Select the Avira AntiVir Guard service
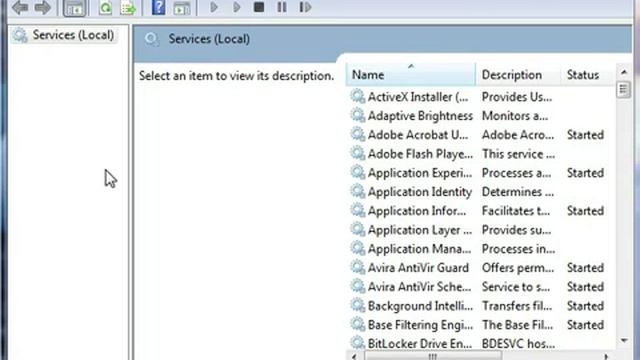The width and height of the screenshot is (640, 360). [418, 268]
